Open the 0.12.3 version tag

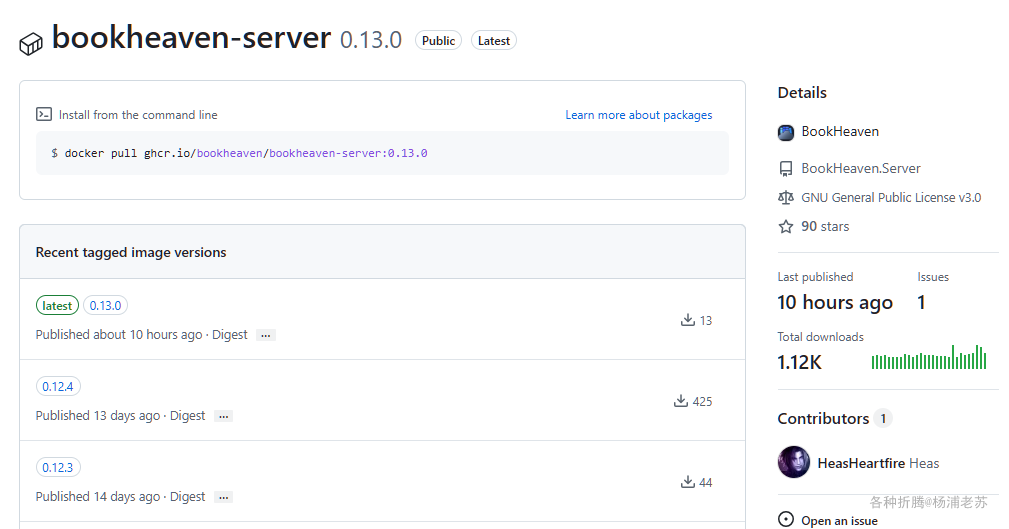point(58,468)
